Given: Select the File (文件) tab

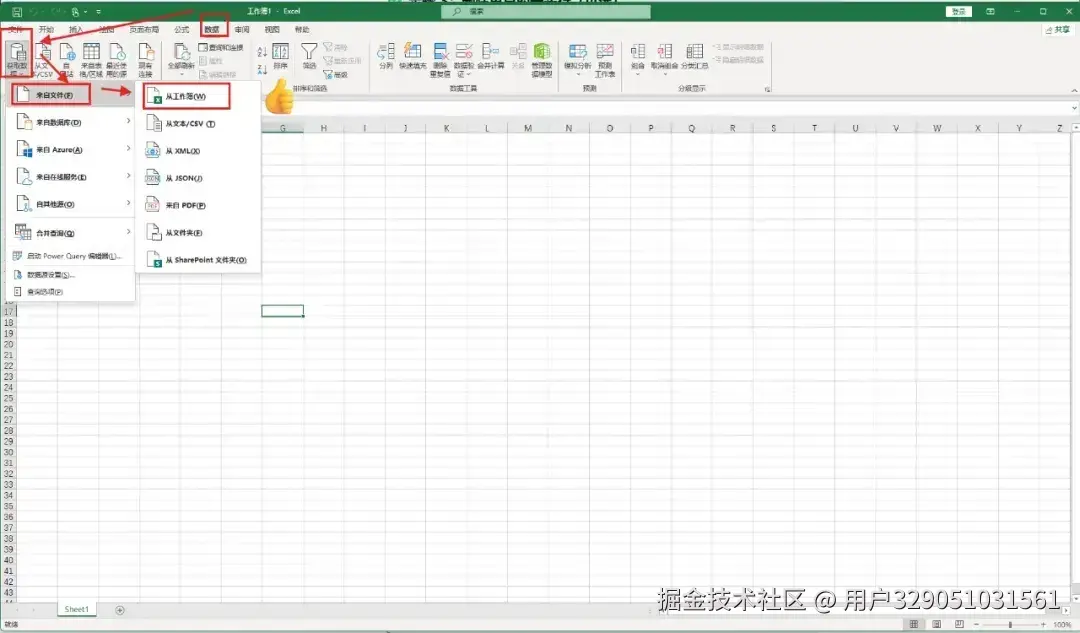Looking at the screenshot, I should 15,30.
